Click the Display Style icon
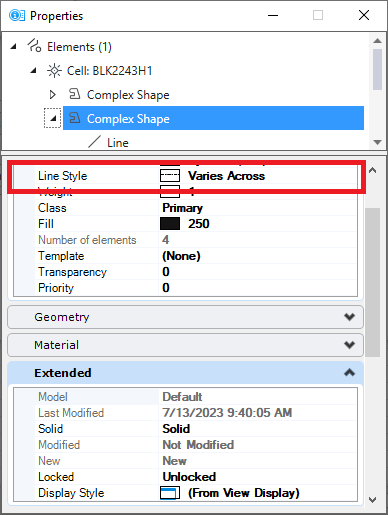The height and width of the screenshot is (515, 388). [x=170, y=493]
